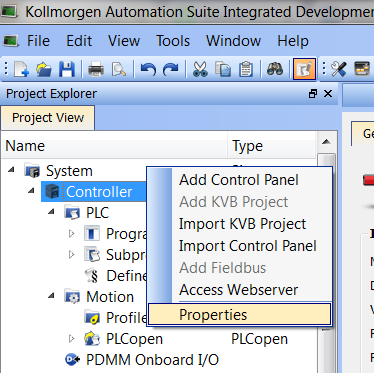Click the New Project toolbar icon
The image size is (374, 373).
(21, 69)
